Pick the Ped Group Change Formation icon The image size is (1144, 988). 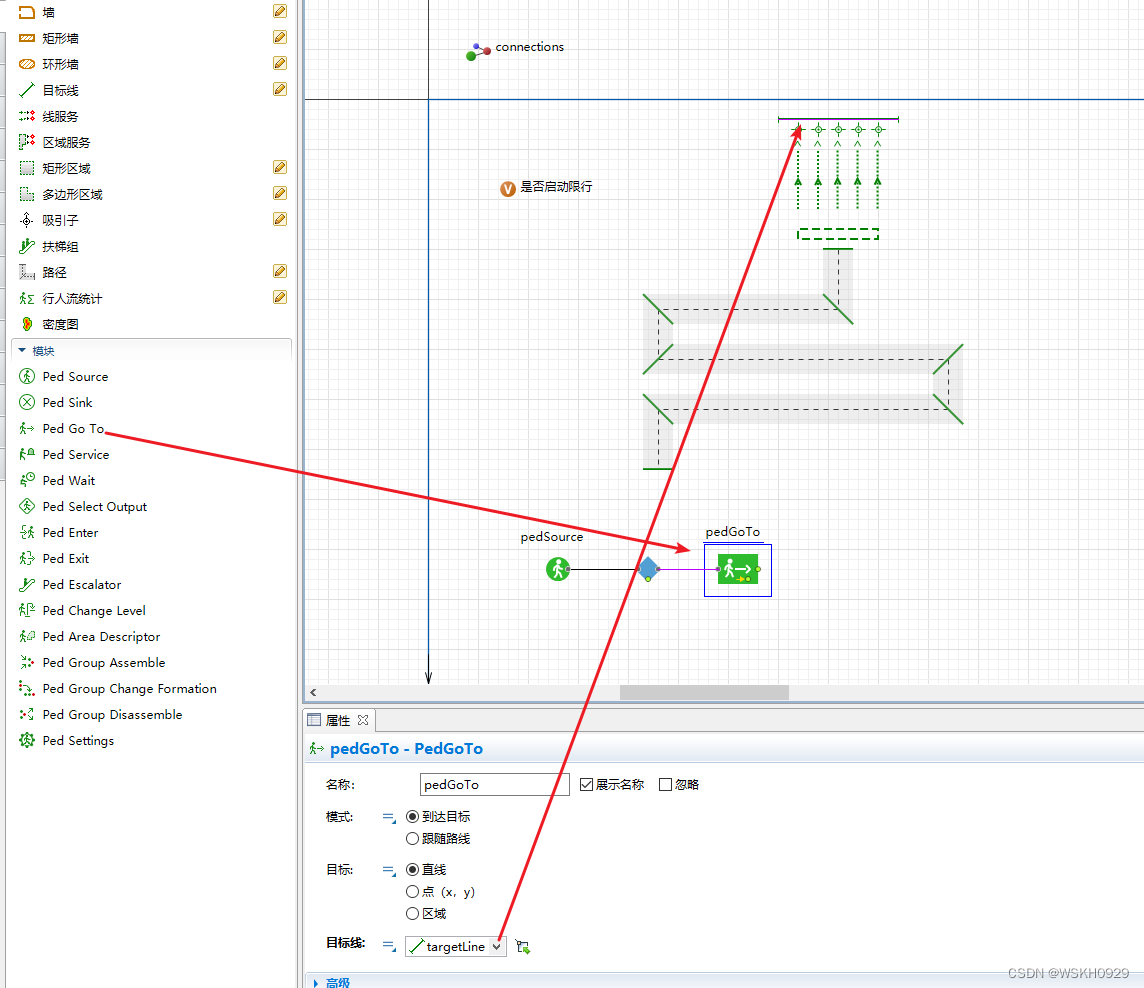tap(27, 688)
